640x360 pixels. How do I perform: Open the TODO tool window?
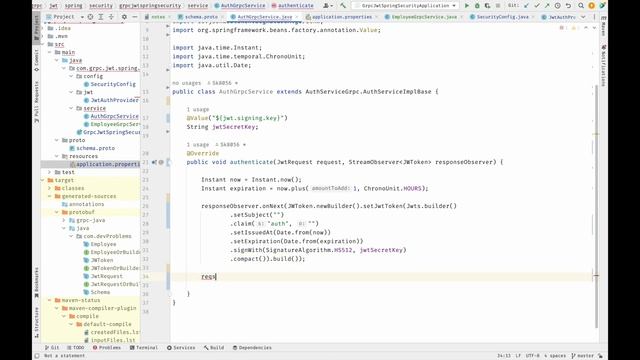(x=76, y=348)
